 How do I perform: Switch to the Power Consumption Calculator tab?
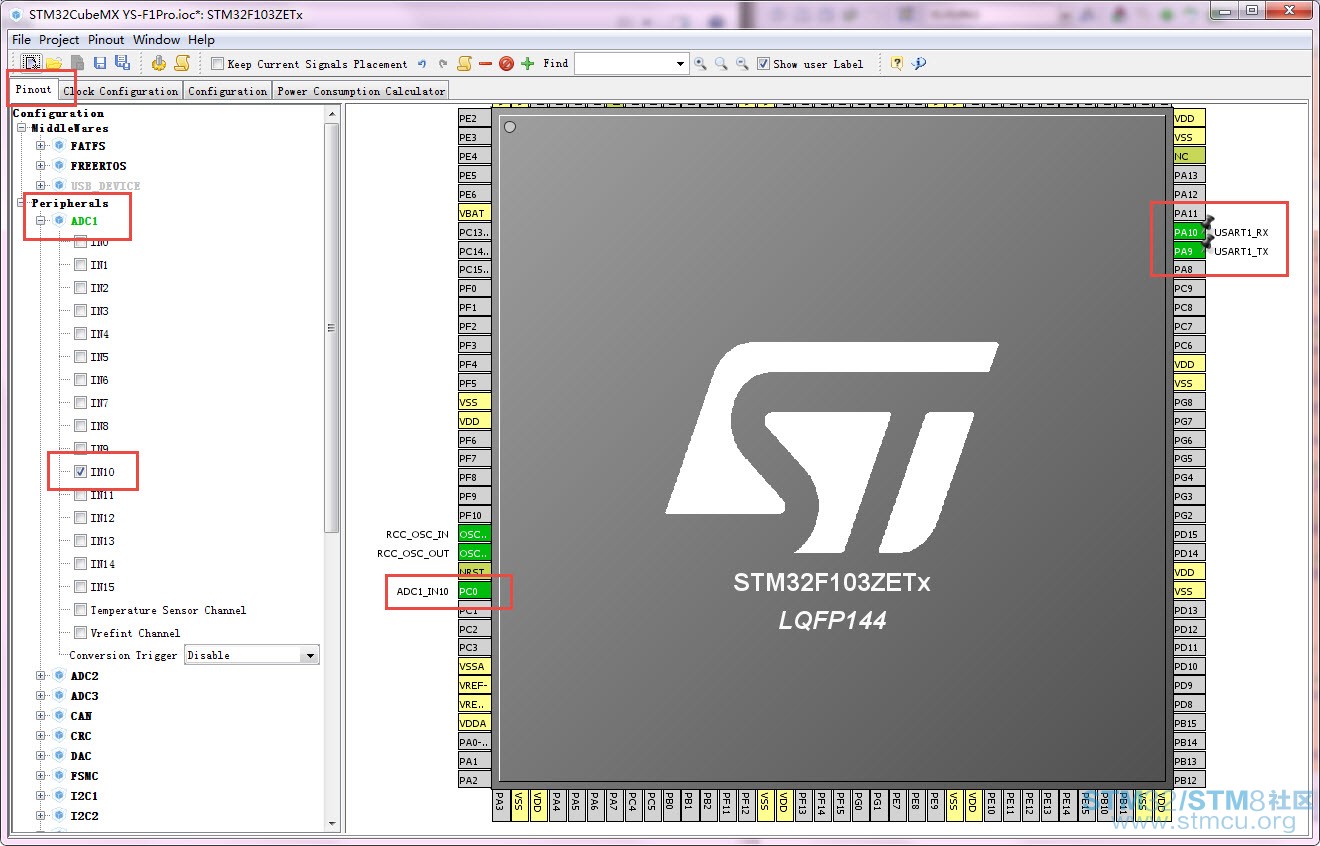click(x=361, y=91)
